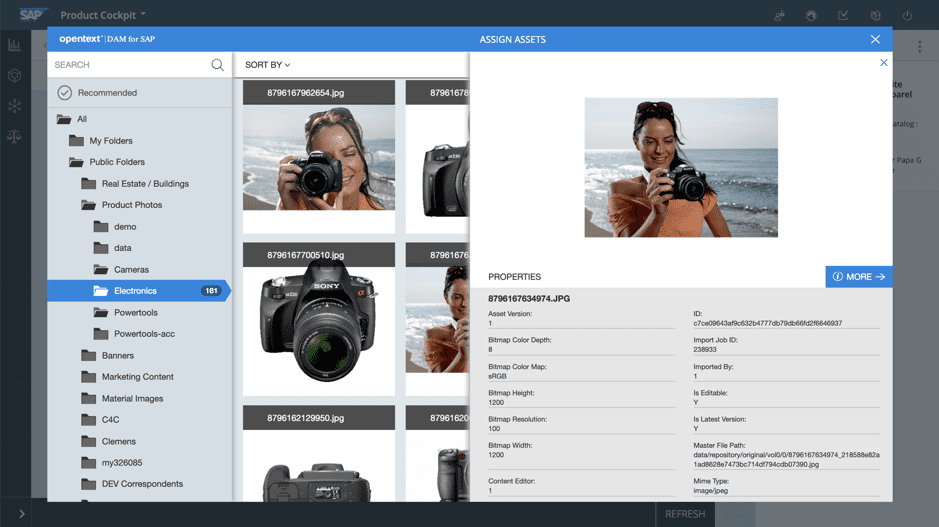
Task: Open the Powertools-acc folder
Action: coord(134,334)
